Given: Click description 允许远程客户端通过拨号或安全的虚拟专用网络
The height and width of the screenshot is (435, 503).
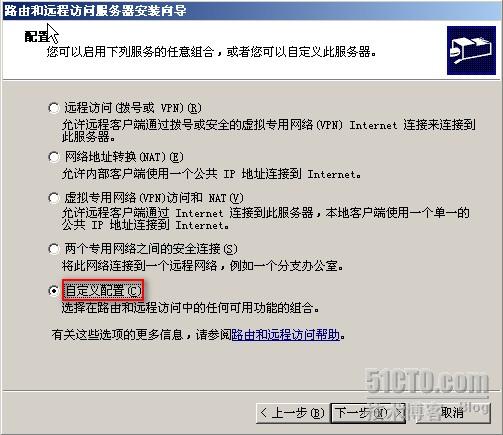Looking at the screenshot, I should click(269, 130).
